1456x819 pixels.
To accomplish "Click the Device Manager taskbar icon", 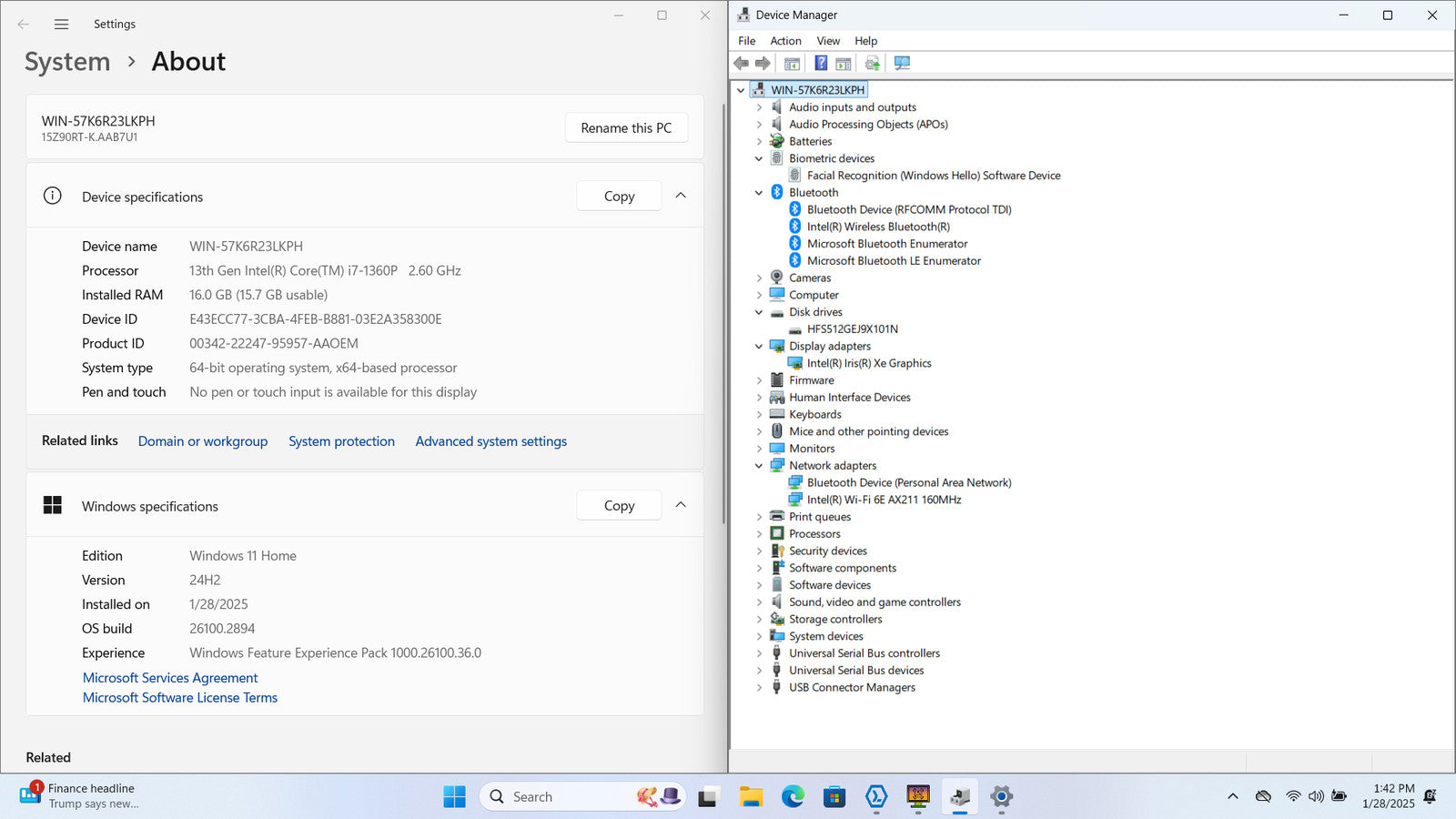I will [959, 796].
